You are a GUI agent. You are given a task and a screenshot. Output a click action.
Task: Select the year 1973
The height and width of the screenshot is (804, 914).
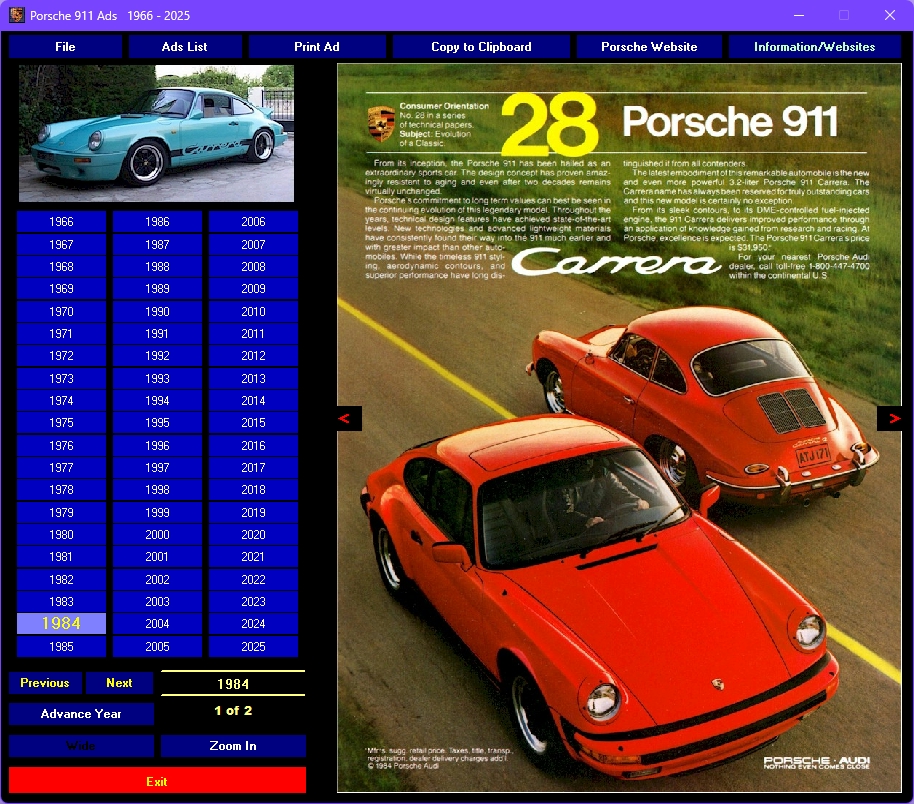61,378
